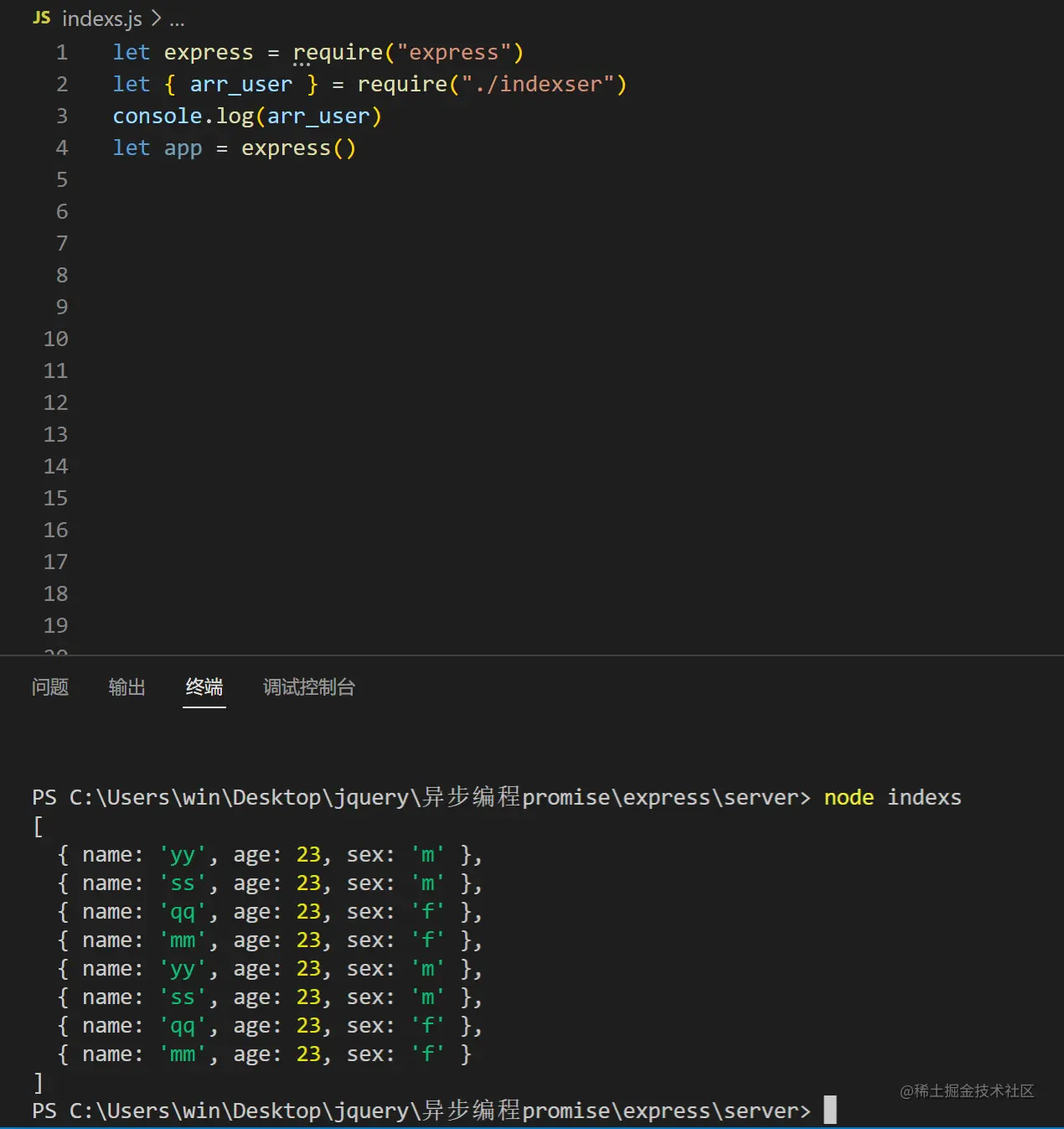Open the breadcrumb ellipsis symbol list

pyautogui.click(x=177, y=20)
